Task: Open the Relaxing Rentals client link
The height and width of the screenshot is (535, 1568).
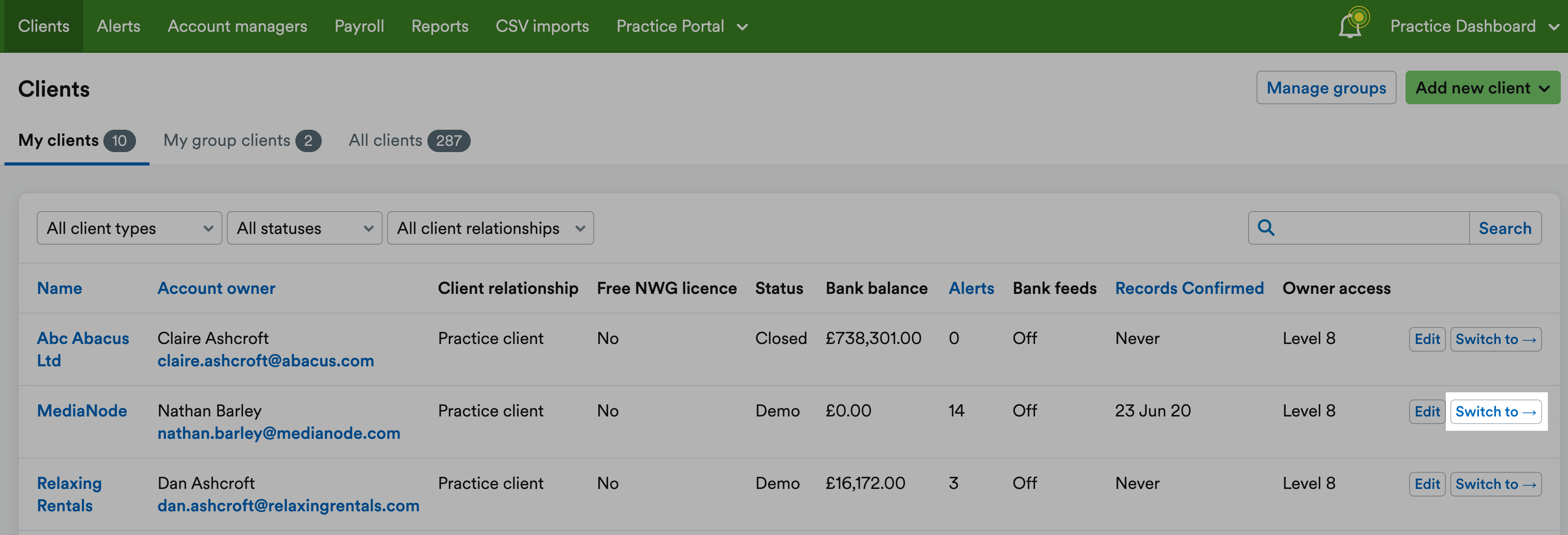Action: click(x=69, y=494)
